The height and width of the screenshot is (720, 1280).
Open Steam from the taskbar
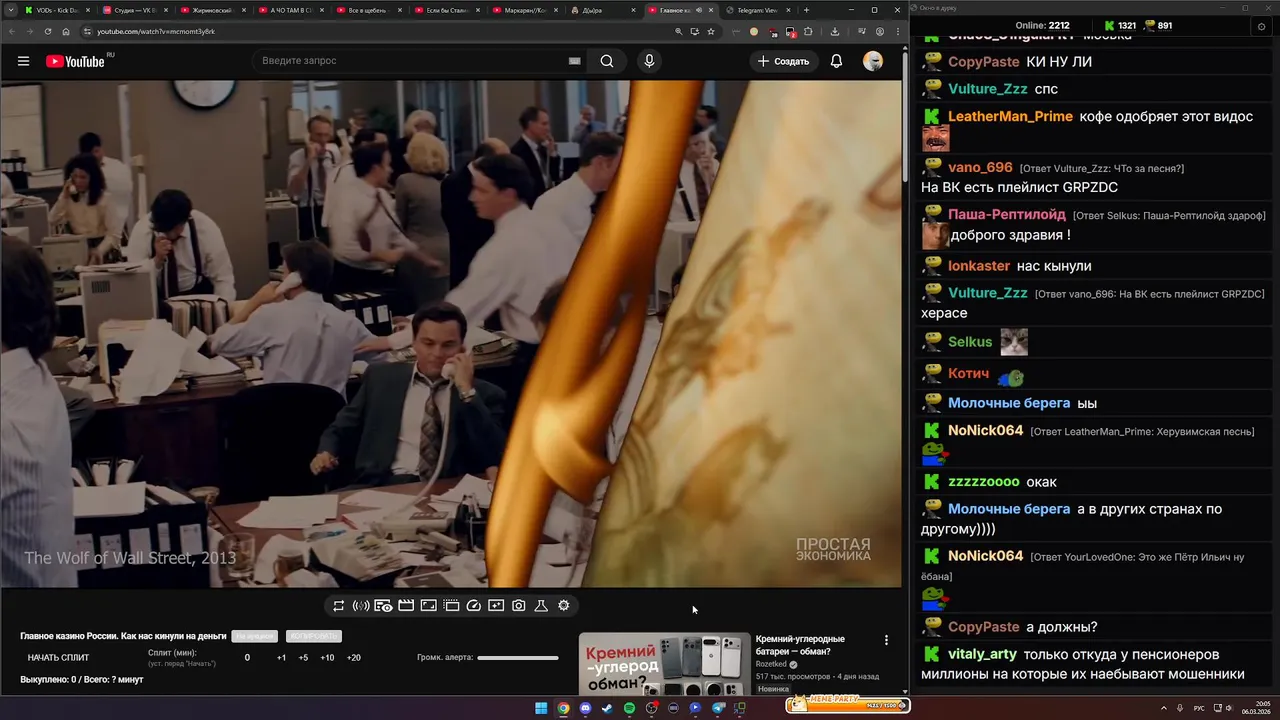[607, 708]
